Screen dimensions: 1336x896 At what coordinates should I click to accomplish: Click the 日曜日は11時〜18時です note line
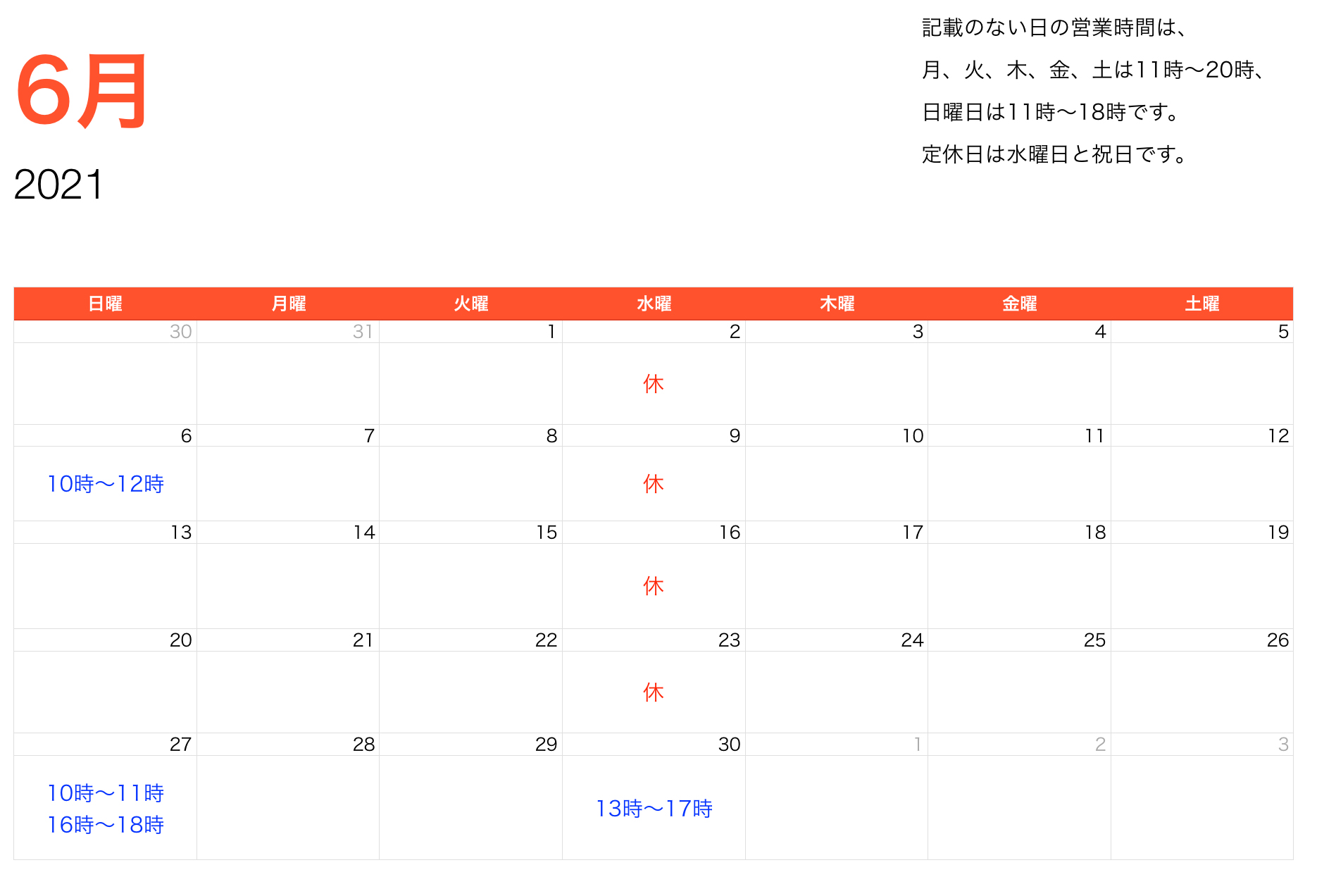pos(1051,112)
